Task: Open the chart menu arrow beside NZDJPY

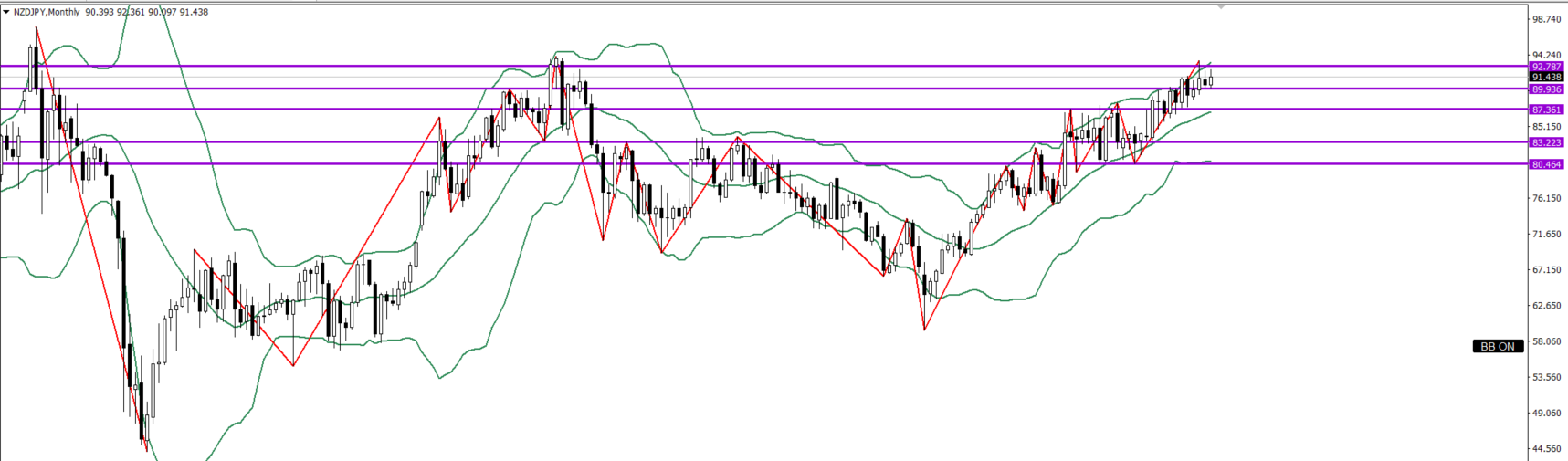Action: (x=6, y=12)
